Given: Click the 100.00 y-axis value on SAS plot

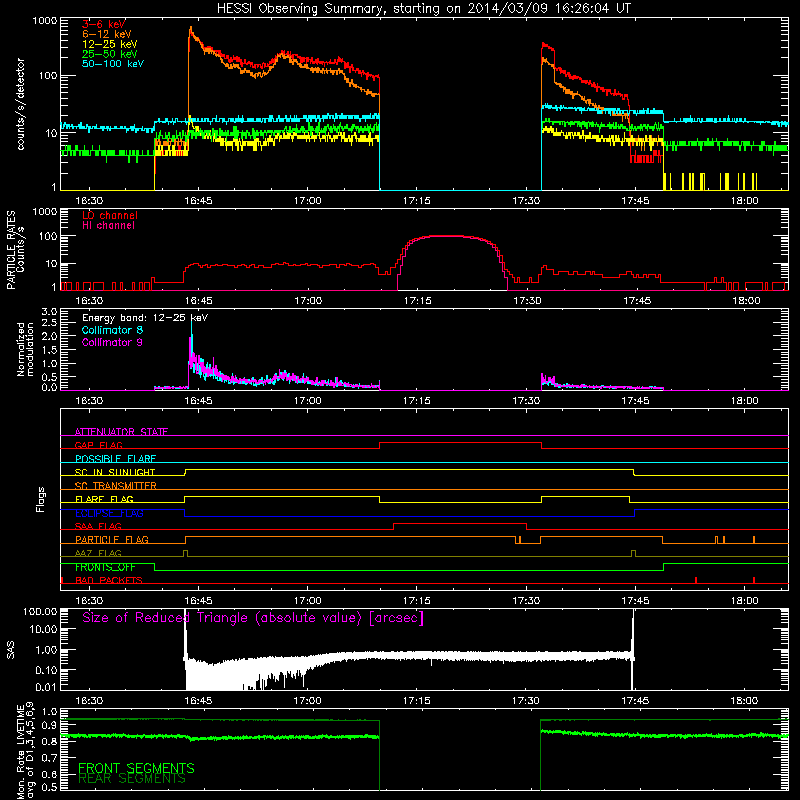Looking at the screenshot, I should (x=40, y=612).
